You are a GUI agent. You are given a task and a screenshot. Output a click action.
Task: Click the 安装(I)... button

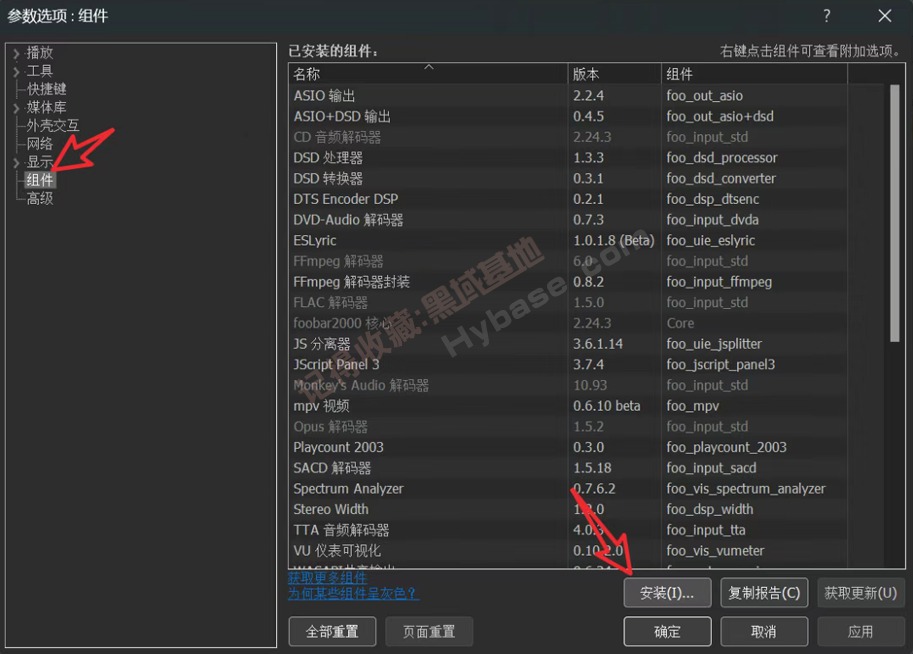click(x=667, y=593)
